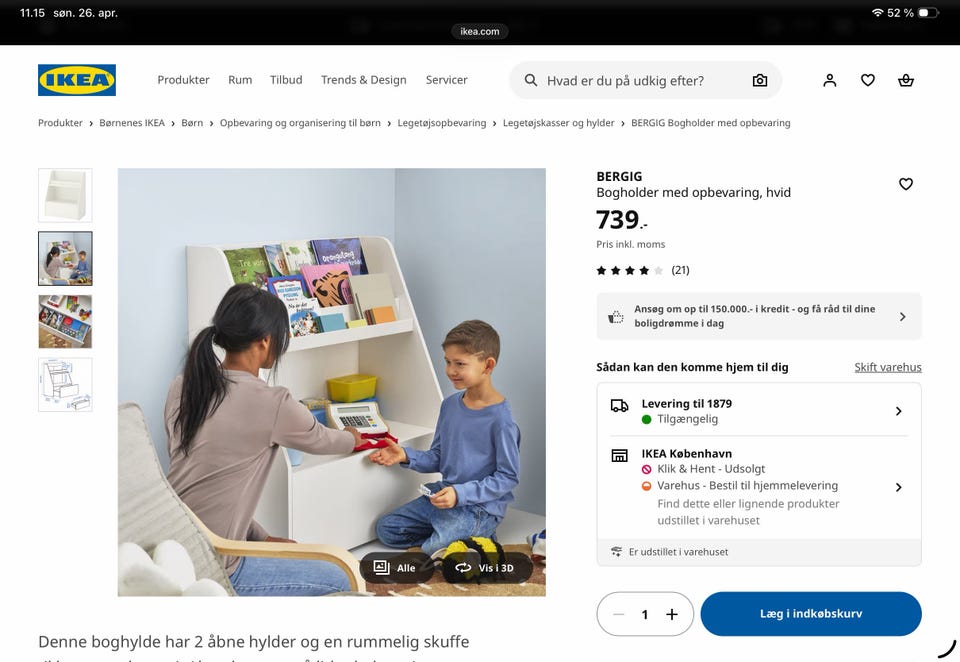960x662 pixels.
Task: Expand the credit application banner
Action: [x=759, y=316]
